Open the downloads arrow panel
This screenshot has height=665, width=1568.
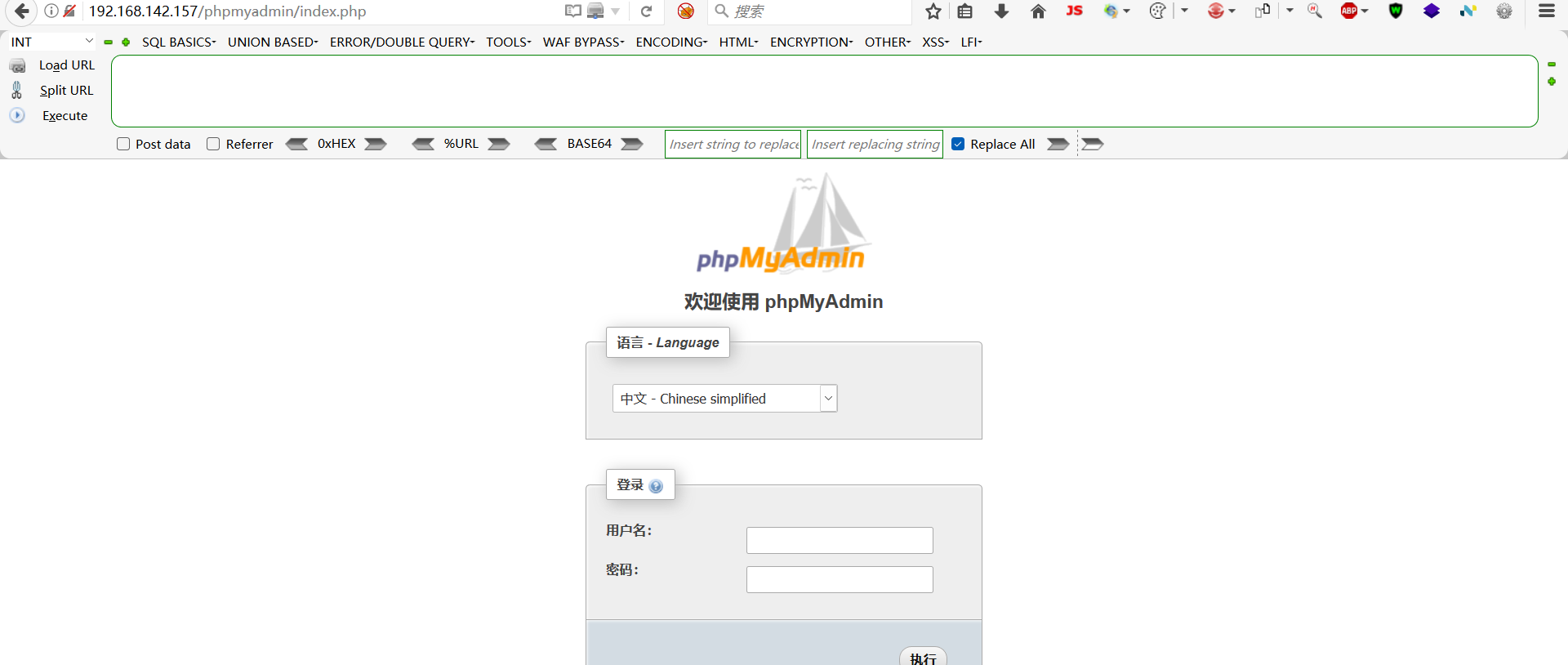(1001, 11)
